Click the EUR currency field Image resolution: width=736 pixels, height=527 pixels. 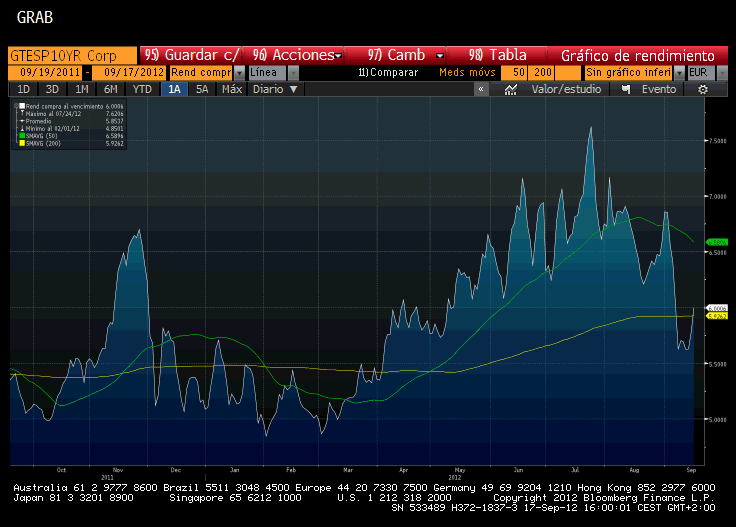[701, 73]
